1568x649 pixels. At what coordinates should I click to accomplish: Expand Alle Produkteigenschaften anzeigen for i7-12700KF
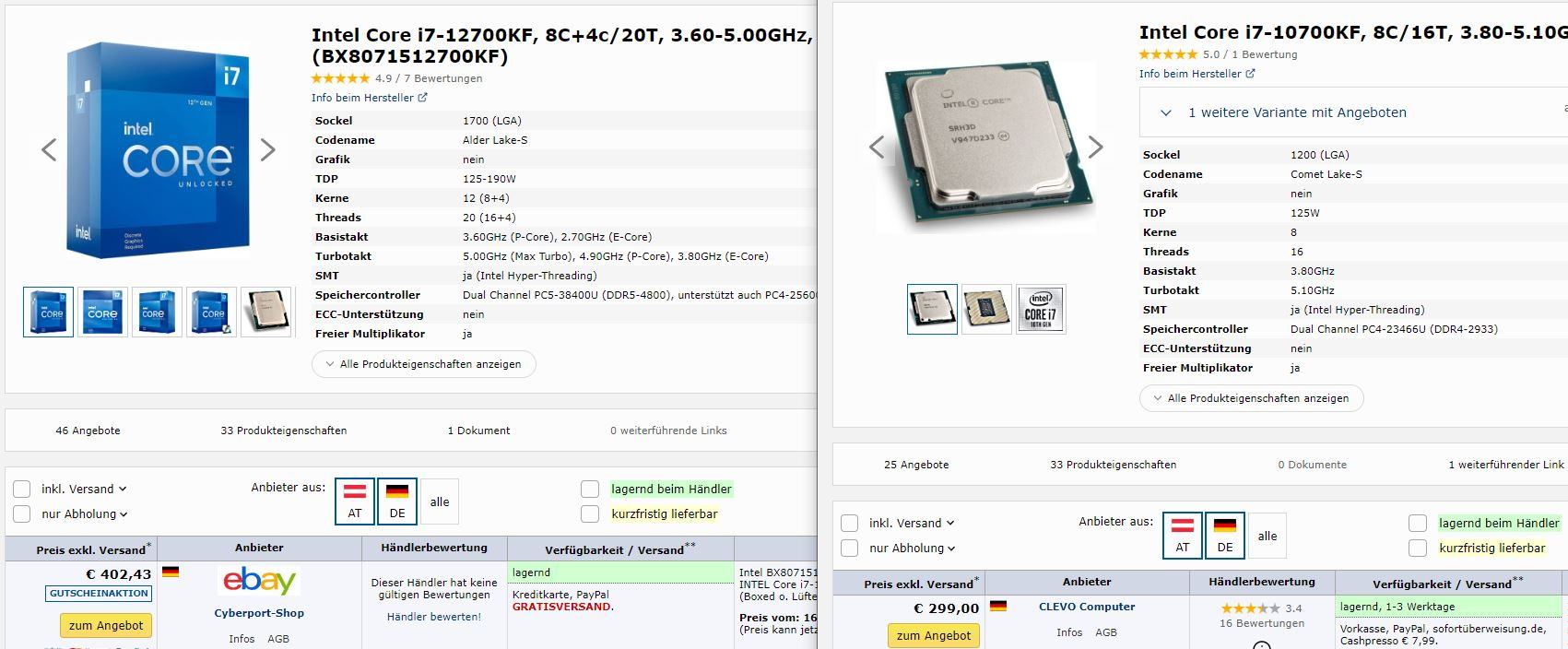(x=424, y=364)
